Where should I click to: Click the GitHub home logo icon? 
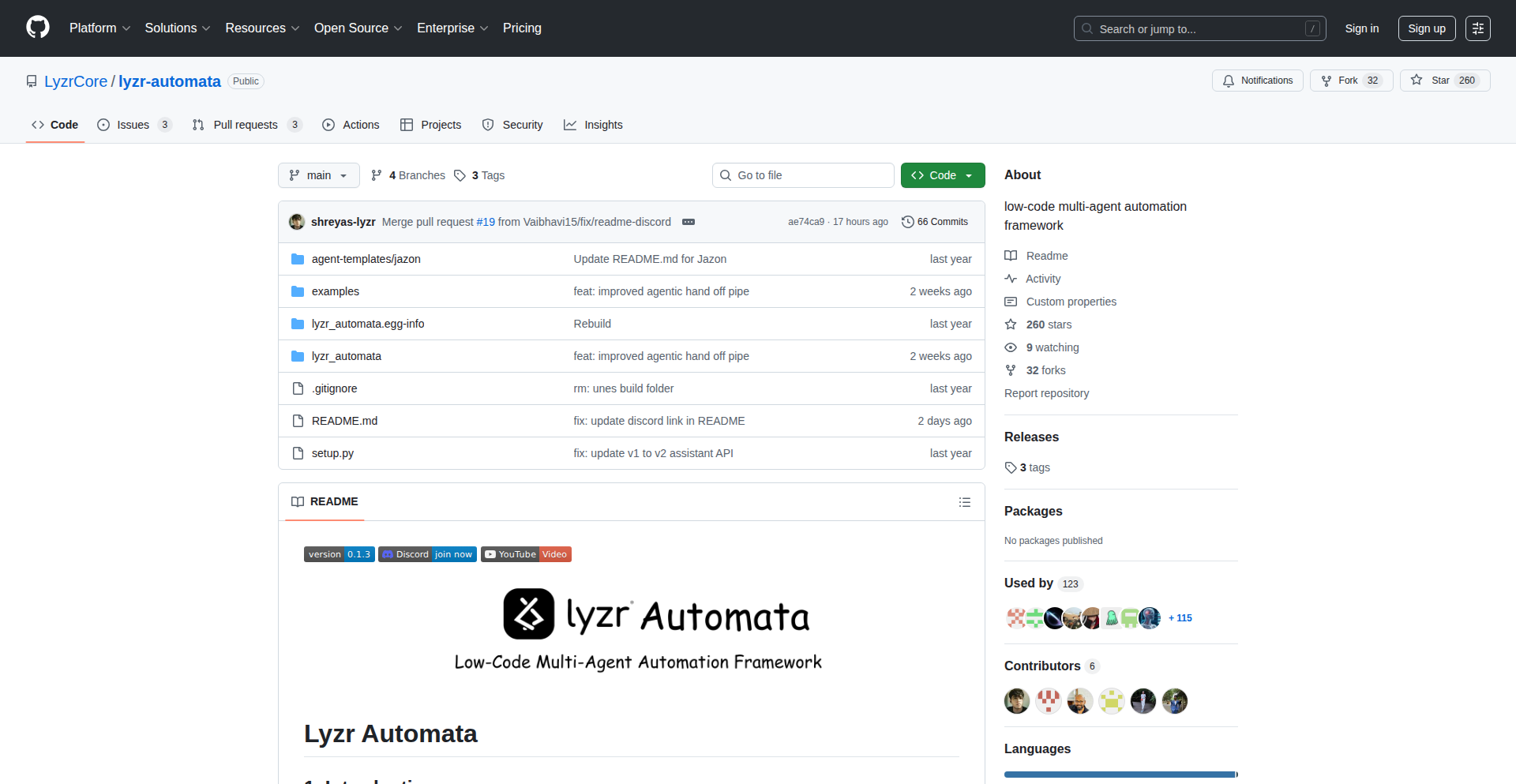pos(36,28)
